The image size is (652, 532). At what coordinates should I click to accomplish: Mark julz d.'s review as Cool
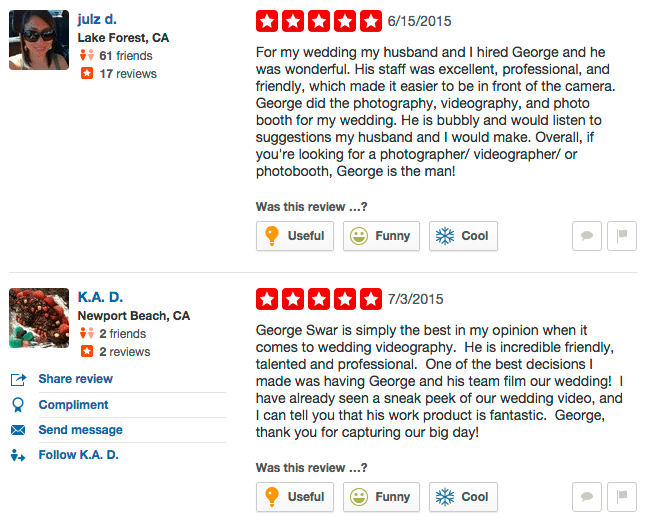pos(464,236)
